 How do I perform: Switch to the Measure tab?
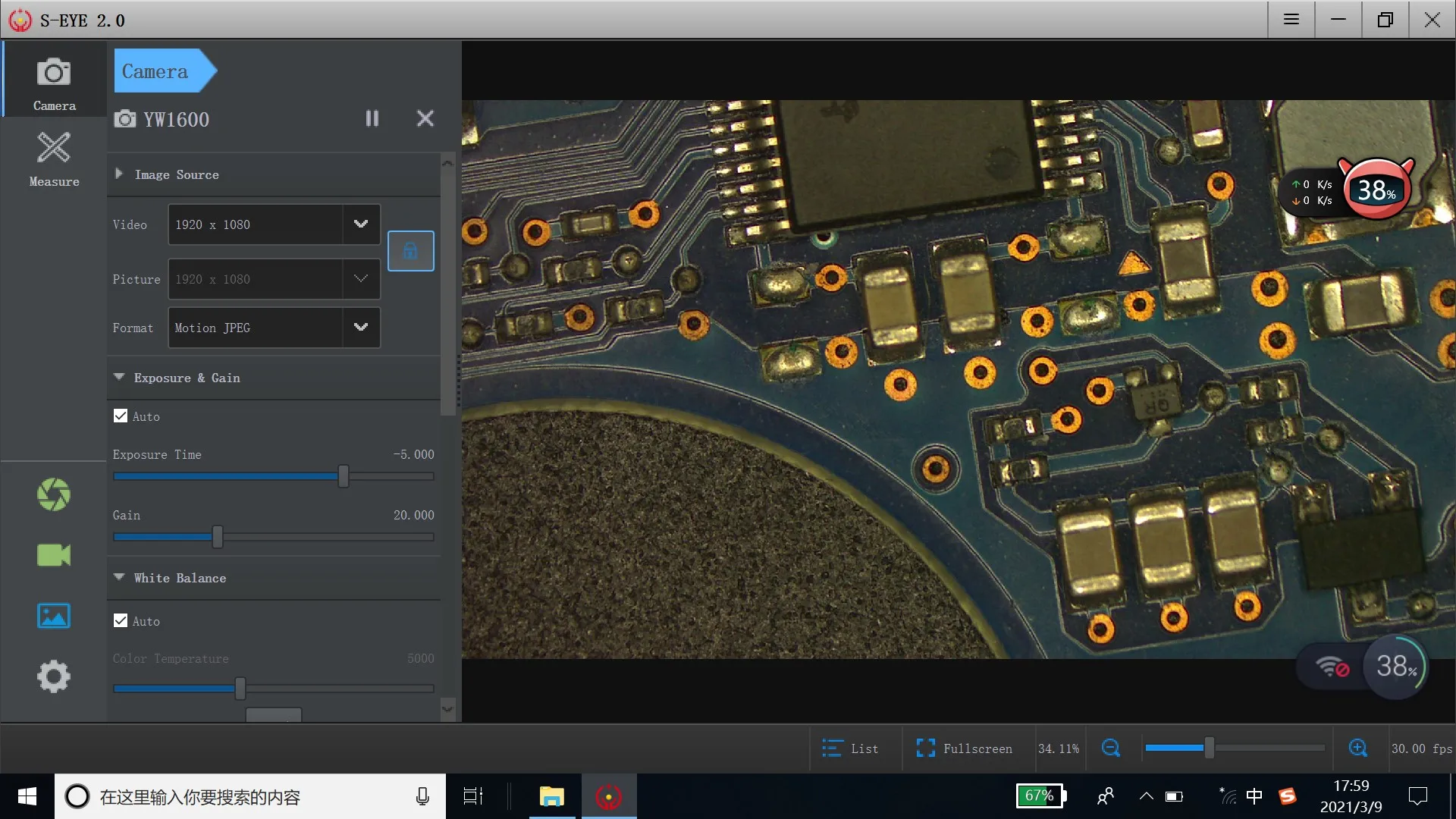point(54,158)
